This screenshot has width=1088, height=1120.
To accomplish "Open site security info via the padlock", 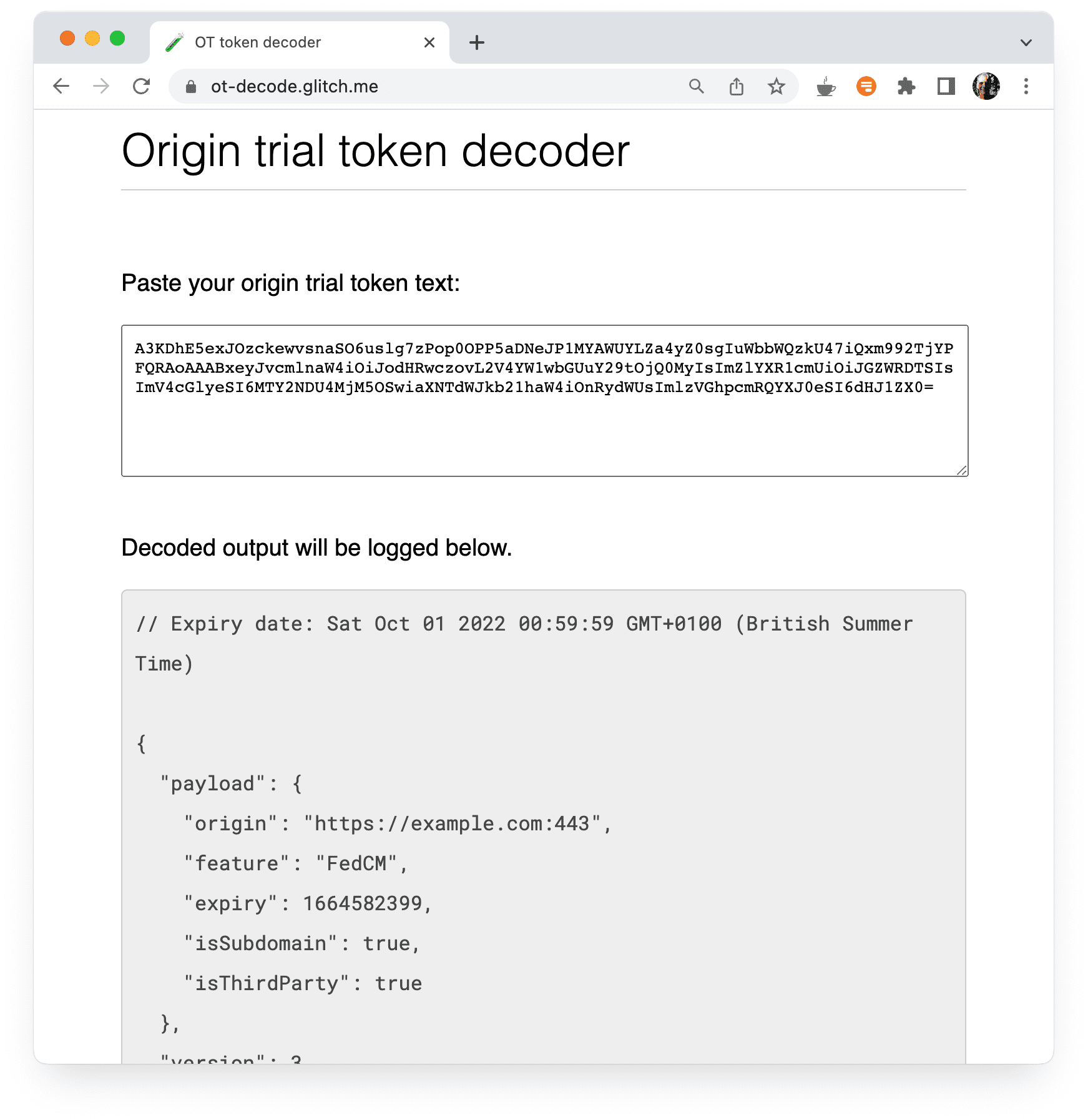I will (190, 87).
